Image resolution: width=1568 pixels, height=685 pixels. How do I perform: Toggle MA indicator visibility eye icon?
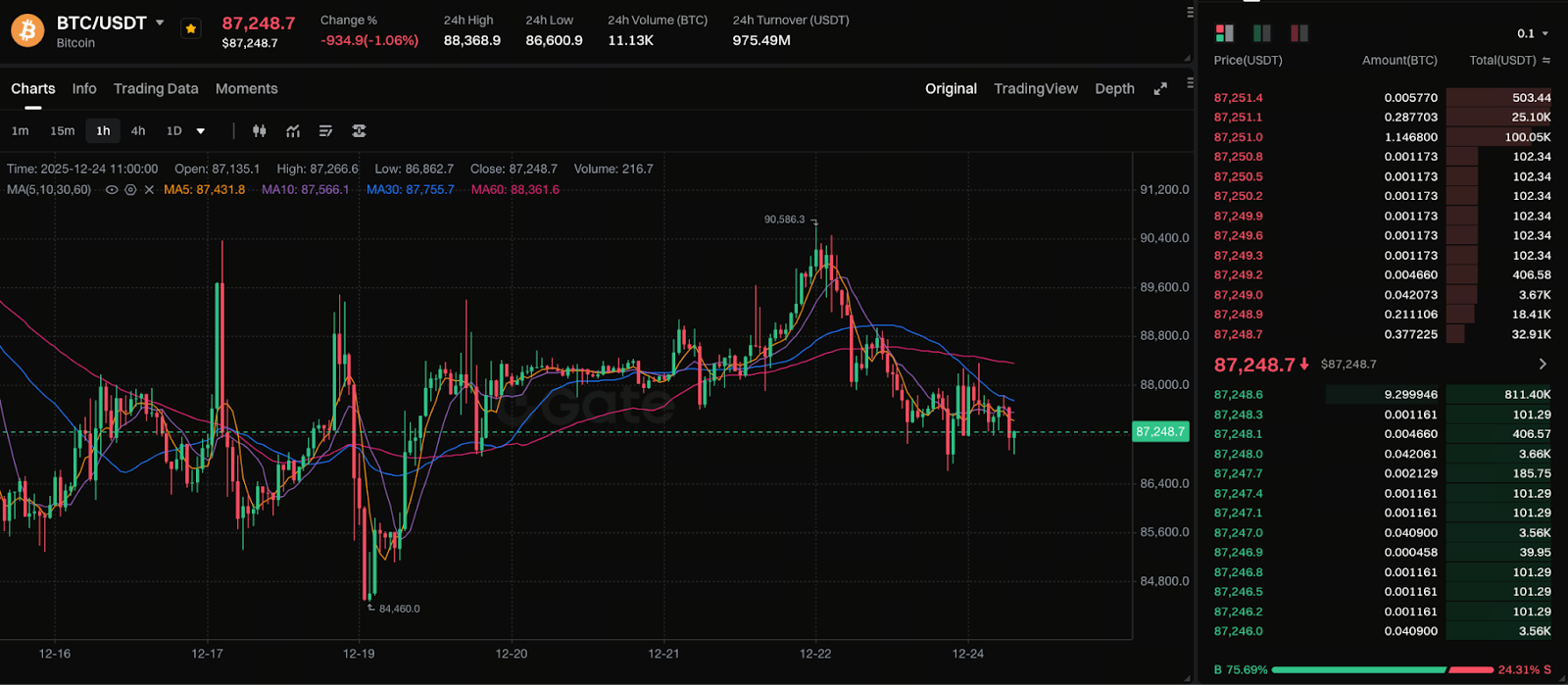[x=112, y=190]
